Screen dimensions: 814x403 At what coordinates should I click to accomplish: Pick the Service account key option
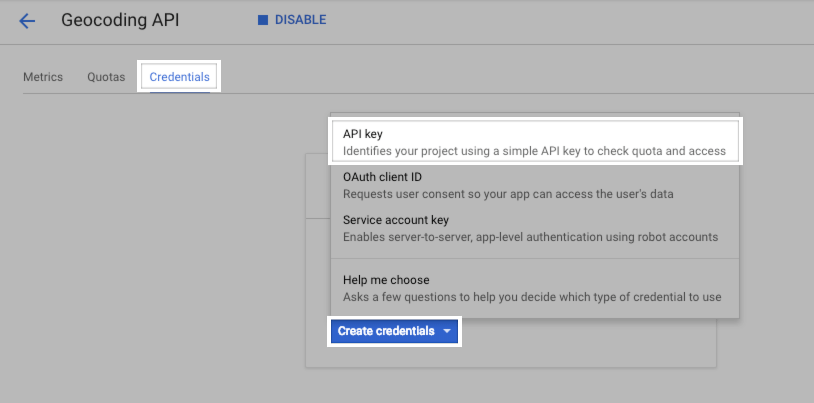tap(396, 220)
